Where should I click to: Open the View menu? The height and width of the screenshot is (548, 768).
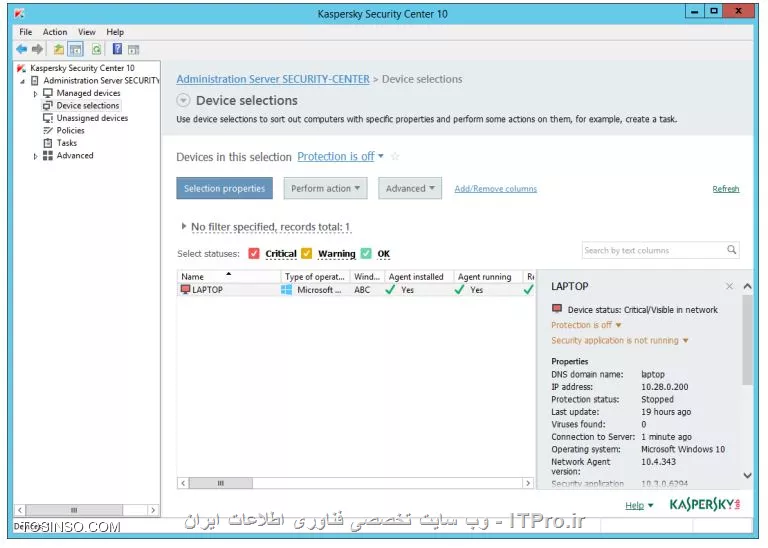(87, 32)
